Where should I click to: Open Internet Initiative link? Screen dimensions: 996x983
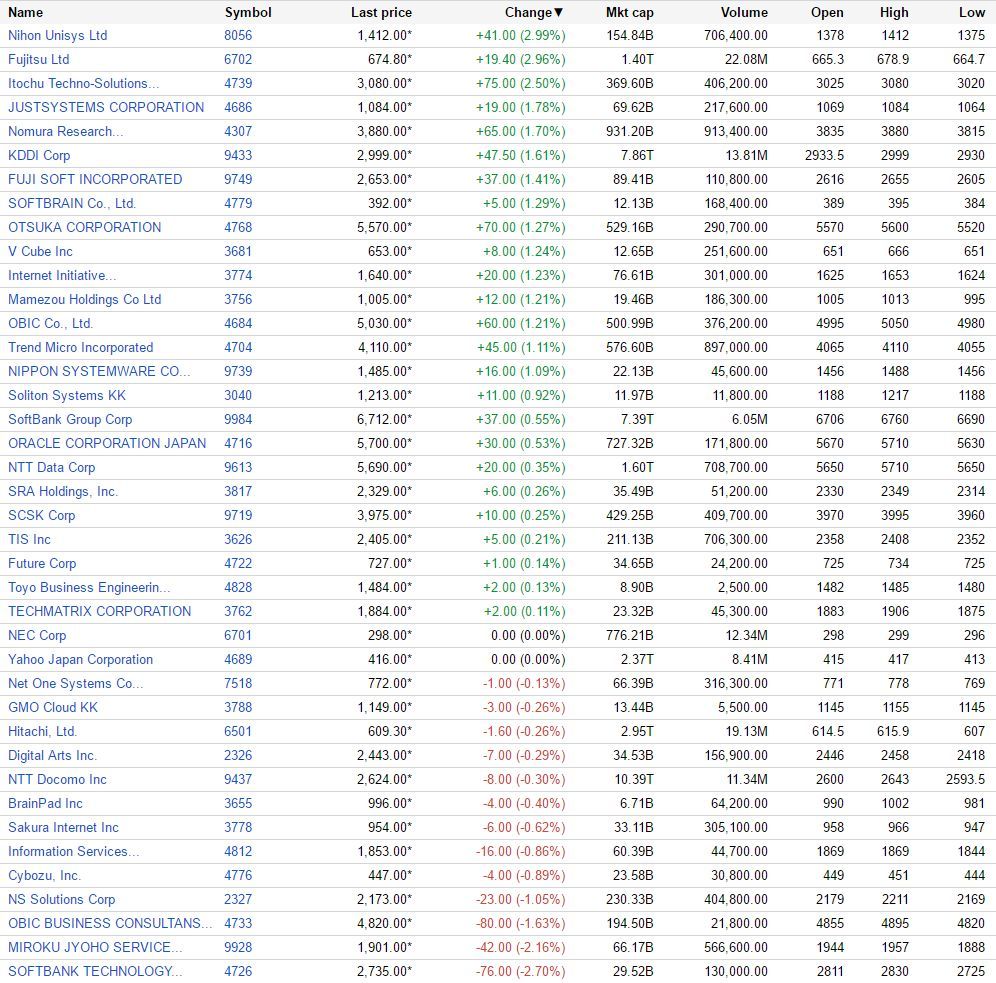coord(62,276)
